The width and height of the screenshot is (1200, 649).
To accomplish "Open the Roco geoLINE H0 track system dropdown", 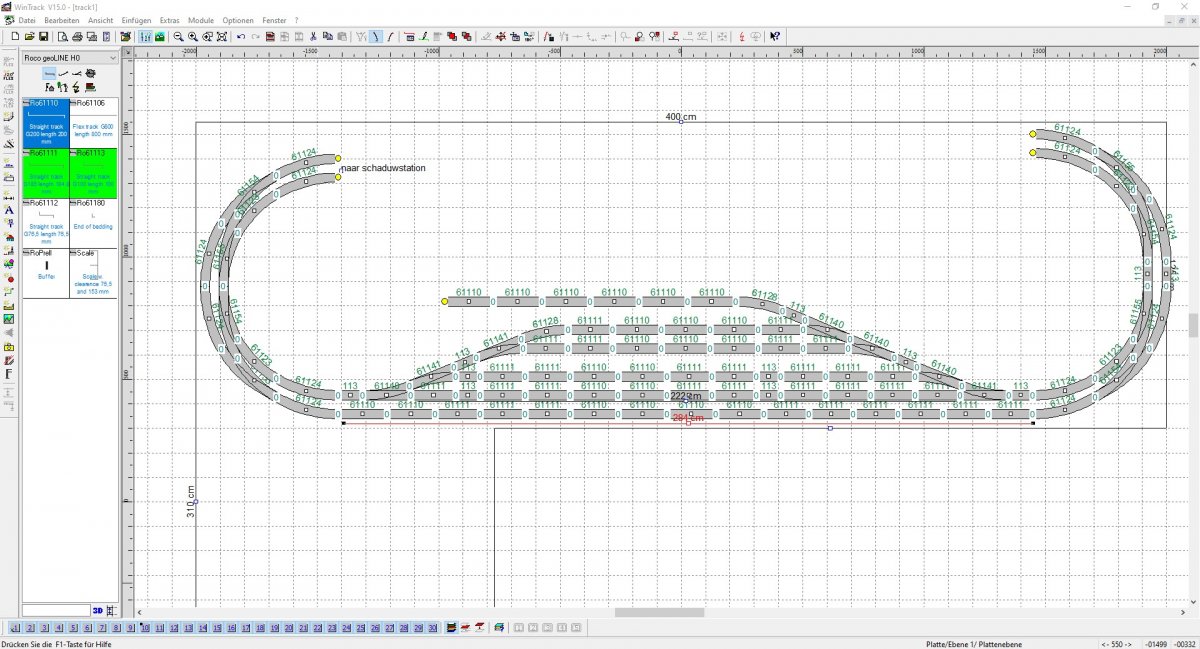I will click(70, 58).
